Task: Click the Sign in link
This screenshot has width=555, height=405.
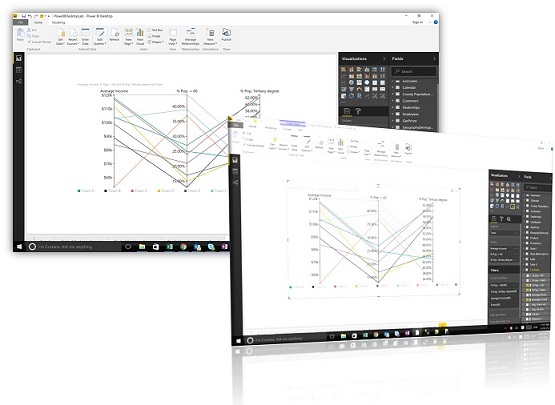Action: [418, 22]
